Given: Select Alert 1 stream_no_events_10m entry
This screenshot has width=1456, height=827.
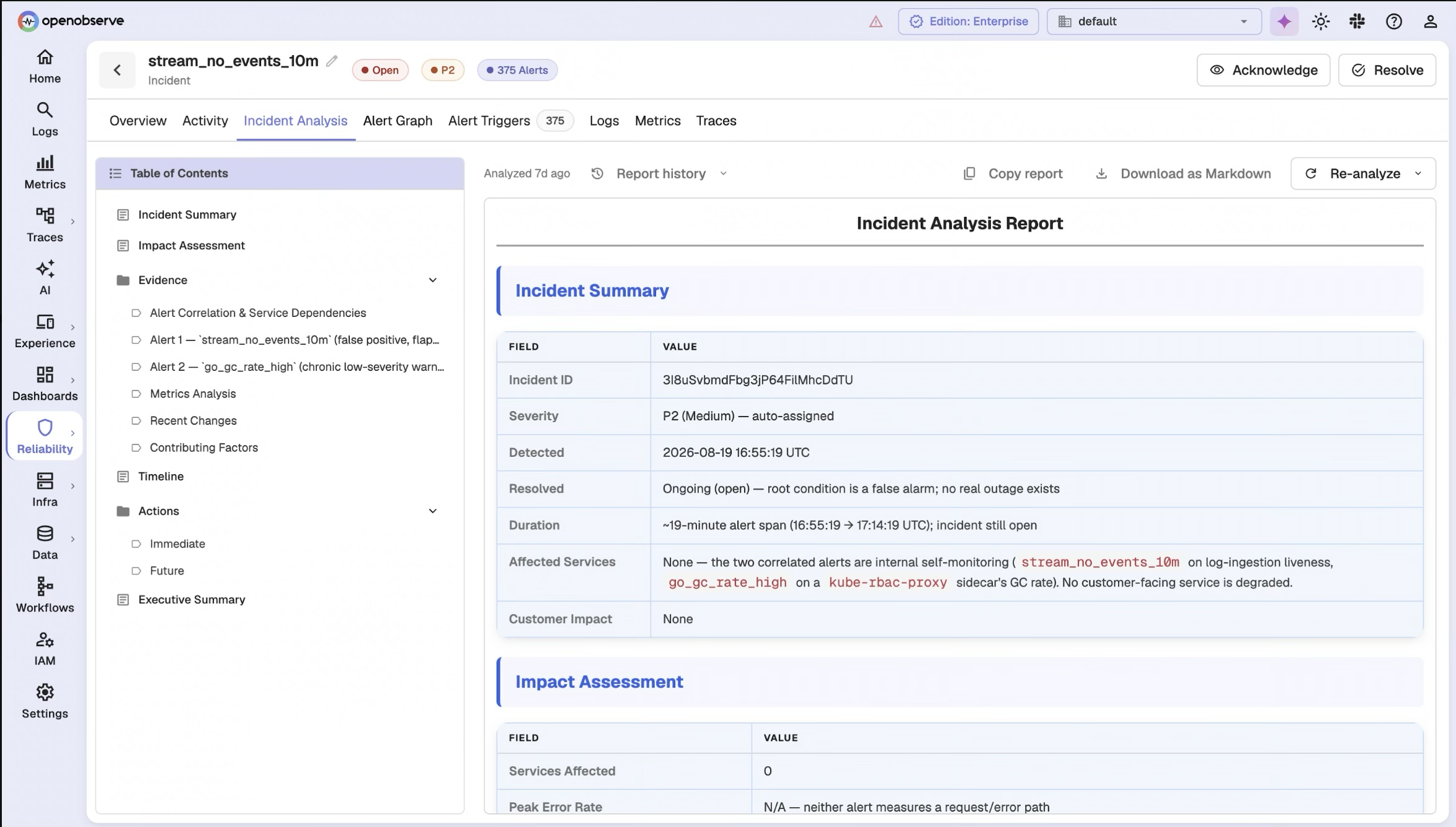Looking at the screenshot, I should point(295,340).
